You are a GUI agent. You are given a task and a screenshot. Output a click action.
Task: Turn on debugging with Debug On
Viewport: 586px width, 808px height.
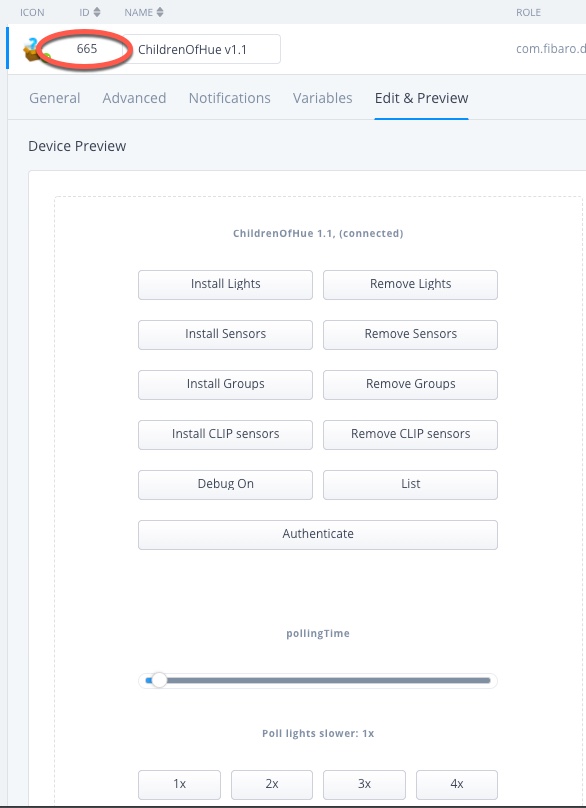click(225, 484)
